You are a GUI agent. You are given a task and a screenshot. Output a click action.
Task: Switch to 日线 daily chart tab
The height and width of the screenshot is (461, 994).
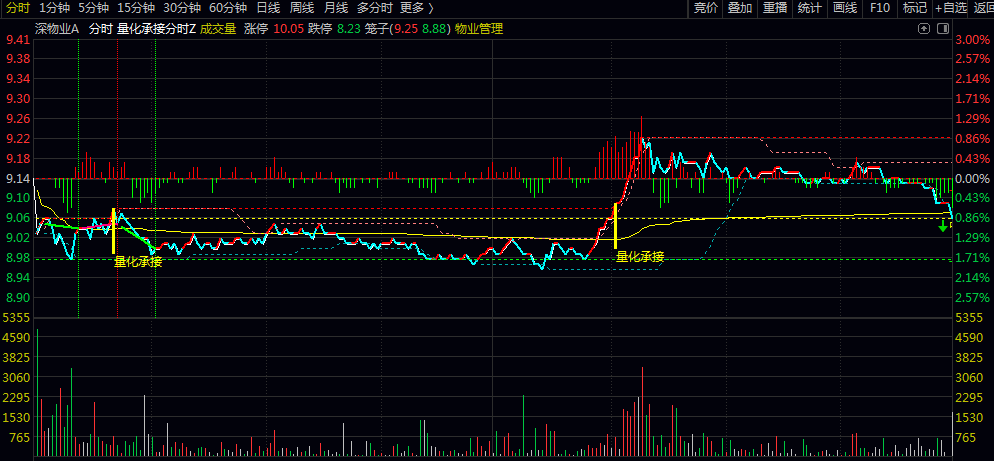pyautogui.click(x=268, y=8)
